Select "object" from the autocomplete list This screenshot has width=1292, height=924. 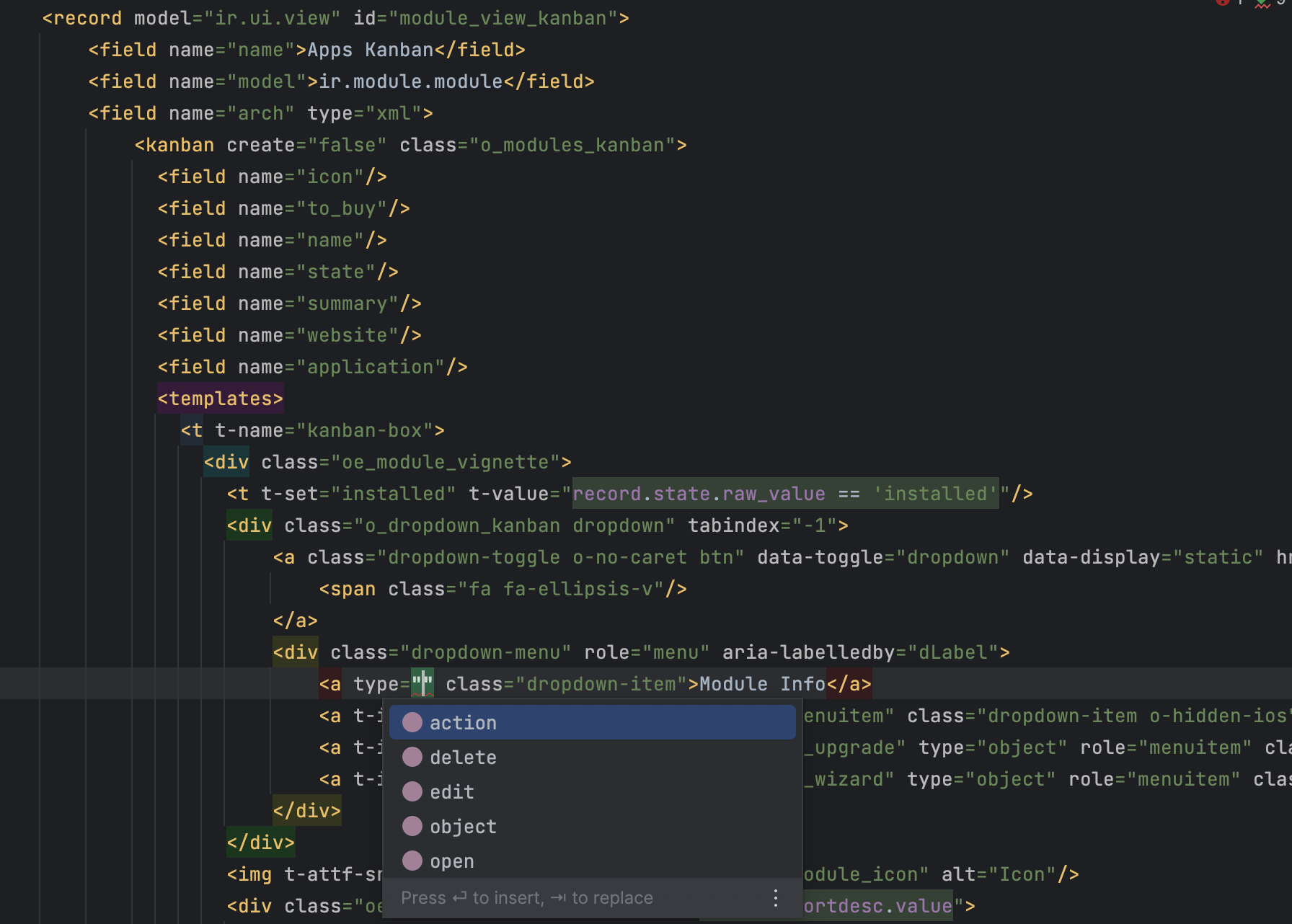tap(462, 826)
